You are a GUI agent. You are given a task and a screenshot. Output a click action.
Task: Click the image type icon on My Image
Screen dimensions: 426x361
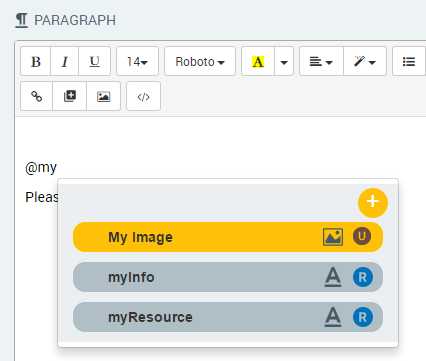click(333, 237)
